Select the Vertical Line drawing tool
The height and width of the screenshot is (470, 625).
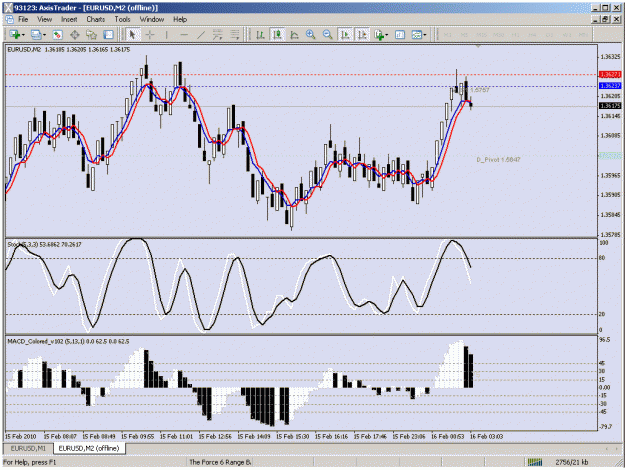pyautogui.click(x=167, y=35)
